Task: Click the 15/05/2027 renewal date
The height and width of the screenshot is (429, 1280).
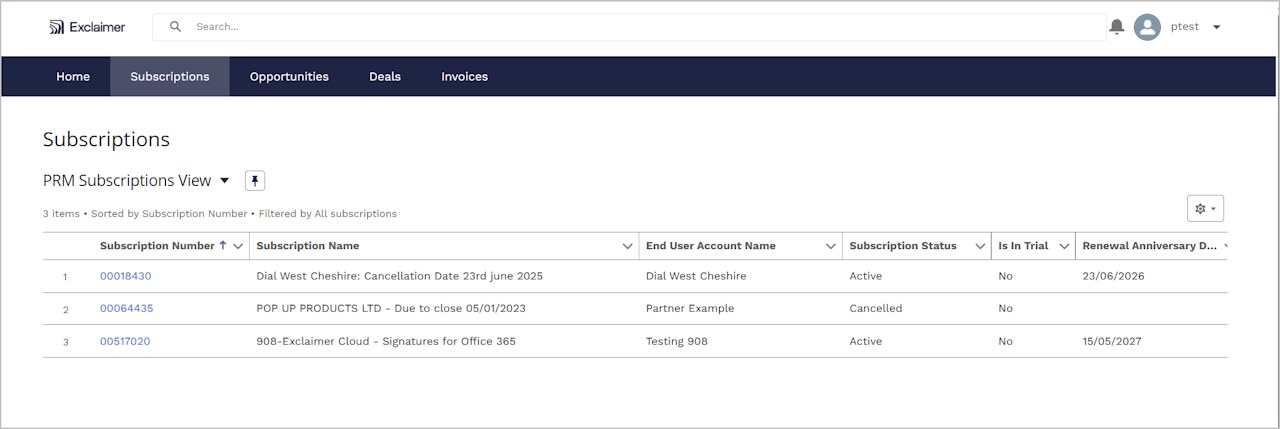Action: tap(1112, 341)
